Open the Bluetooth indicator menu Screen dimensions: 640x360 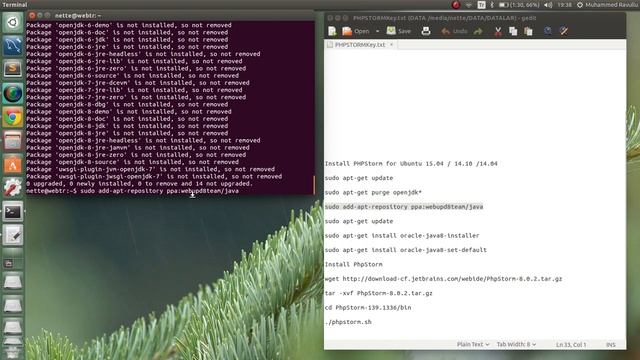click(492, 5)
